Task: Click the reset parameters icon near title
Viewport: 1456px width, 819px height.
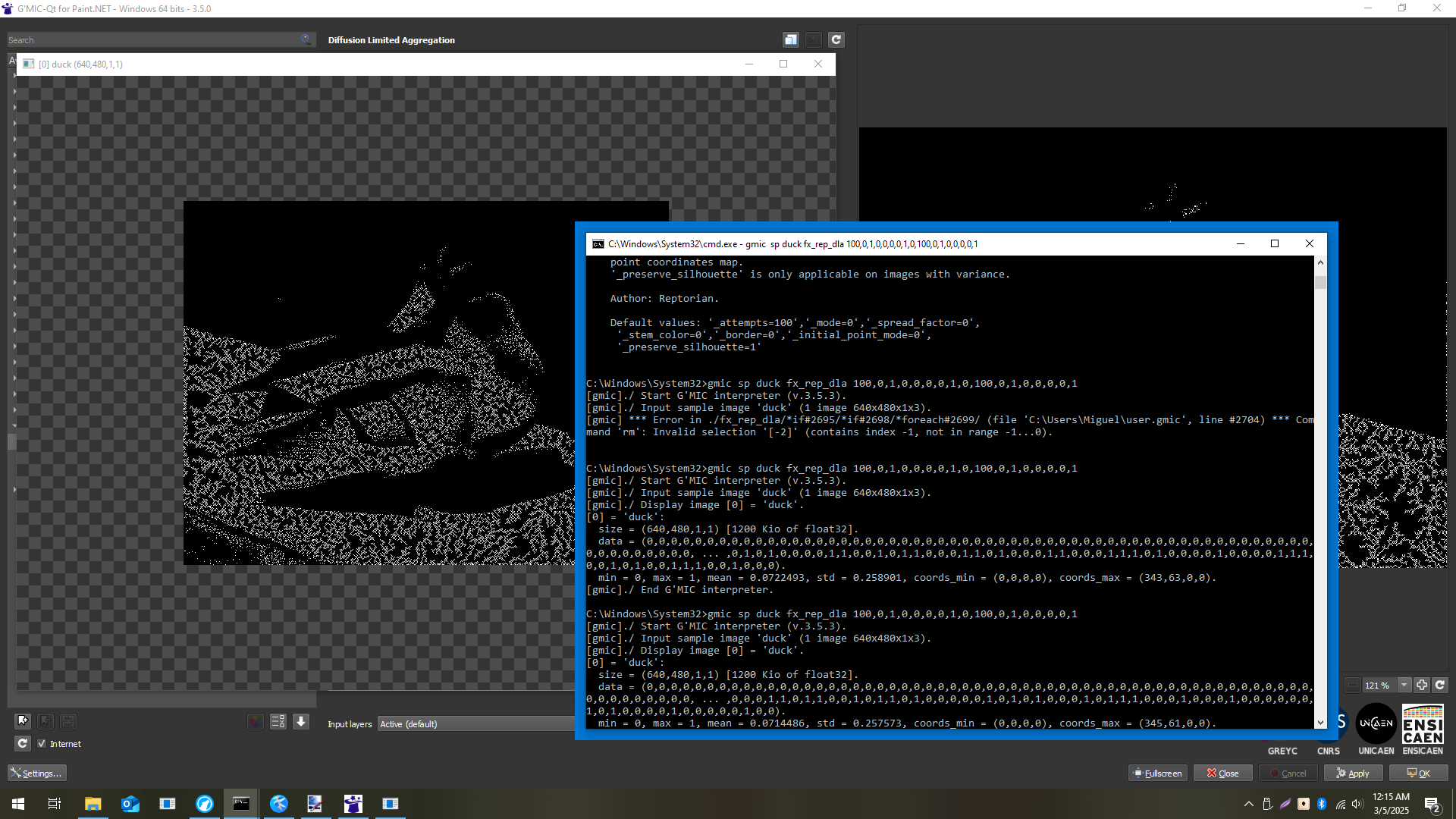Action: (x=836, y=40)
